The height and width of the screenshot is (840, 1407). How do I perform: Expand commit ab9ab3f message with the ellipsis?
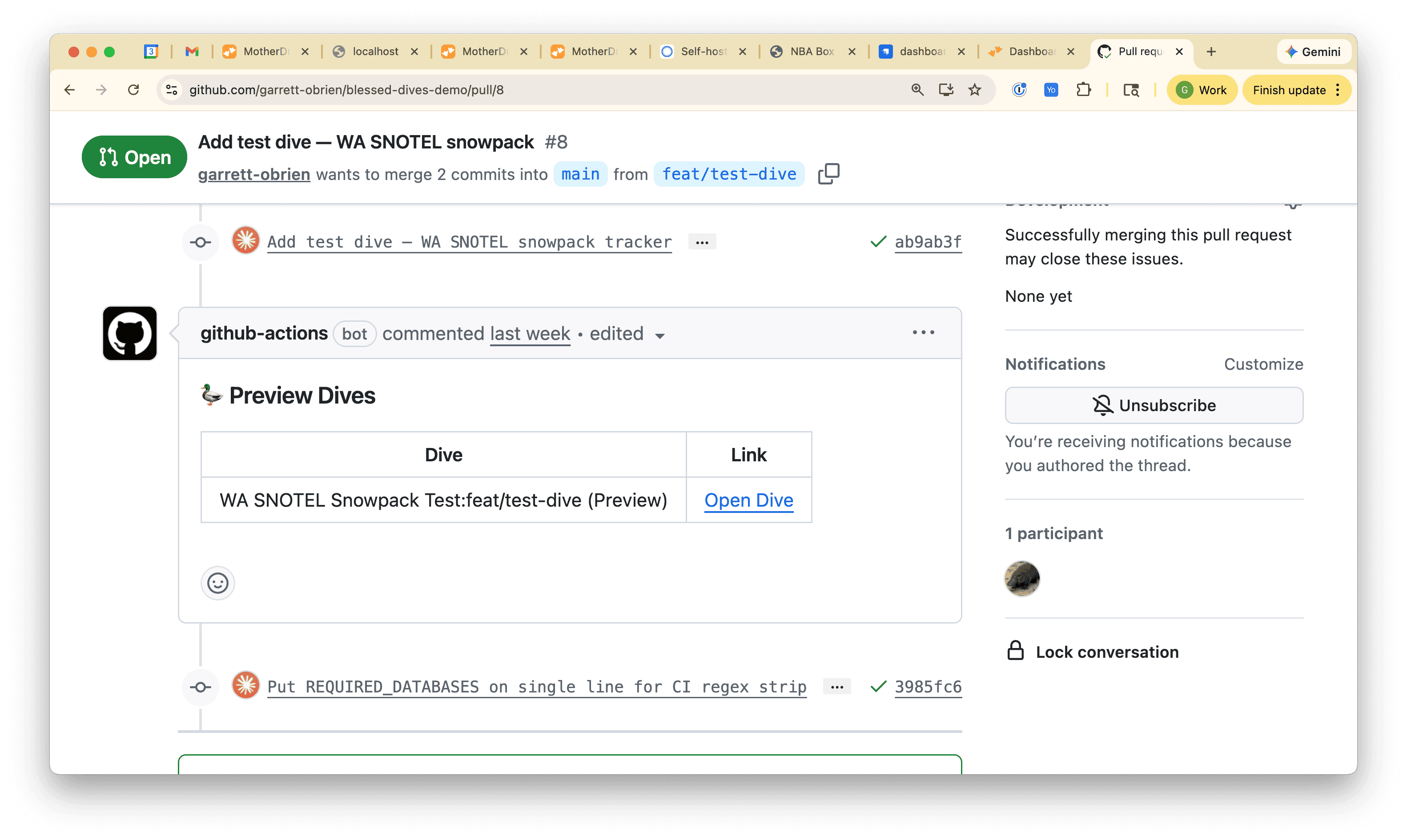[x=702, y=242]
